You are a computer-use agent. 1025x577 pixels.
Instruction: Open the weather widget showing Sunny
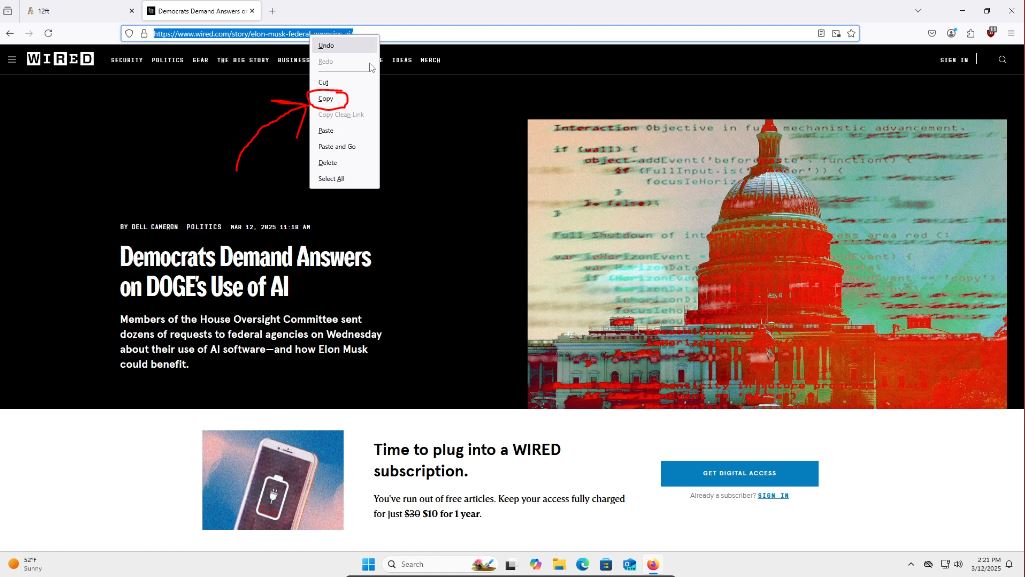[25, 564]
